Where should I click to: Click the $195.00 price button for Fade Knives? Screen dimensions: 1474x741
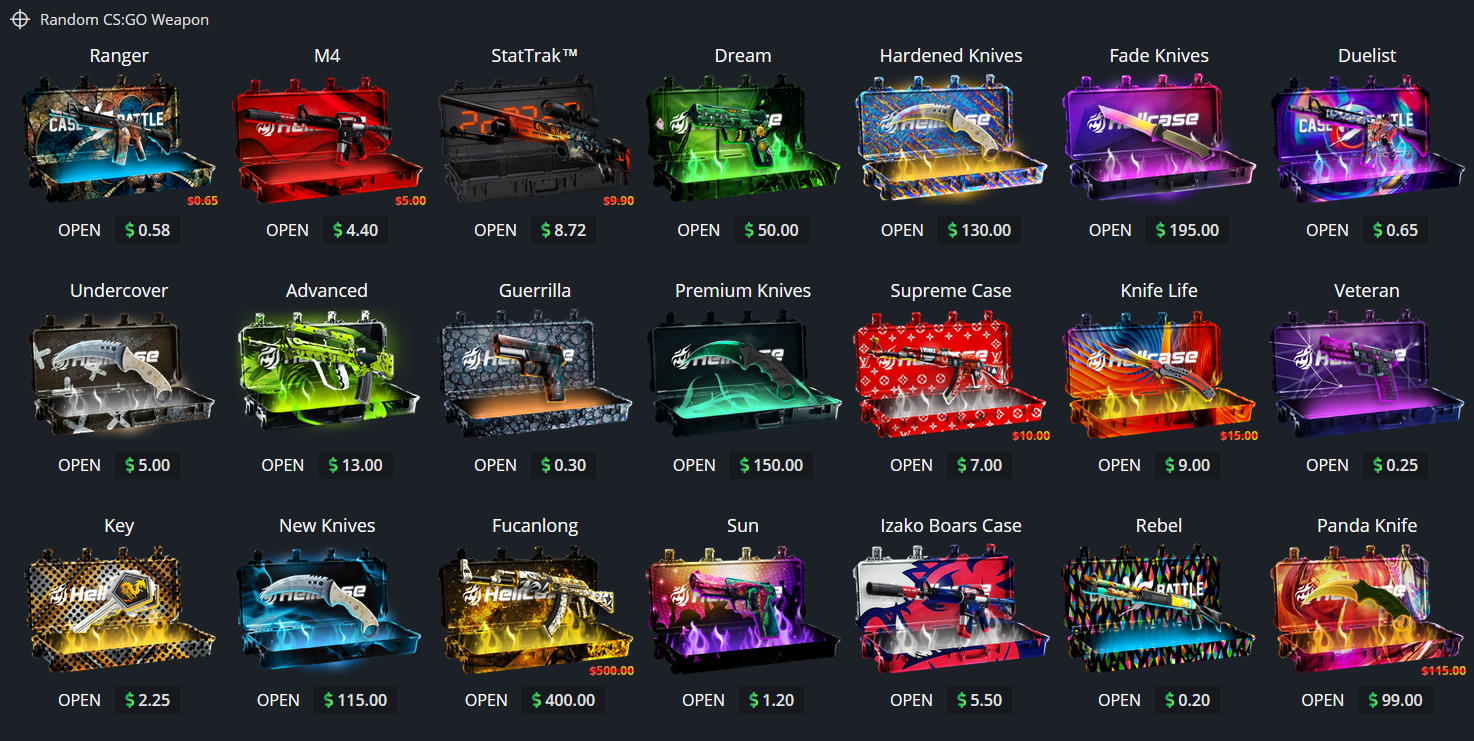1187,230
